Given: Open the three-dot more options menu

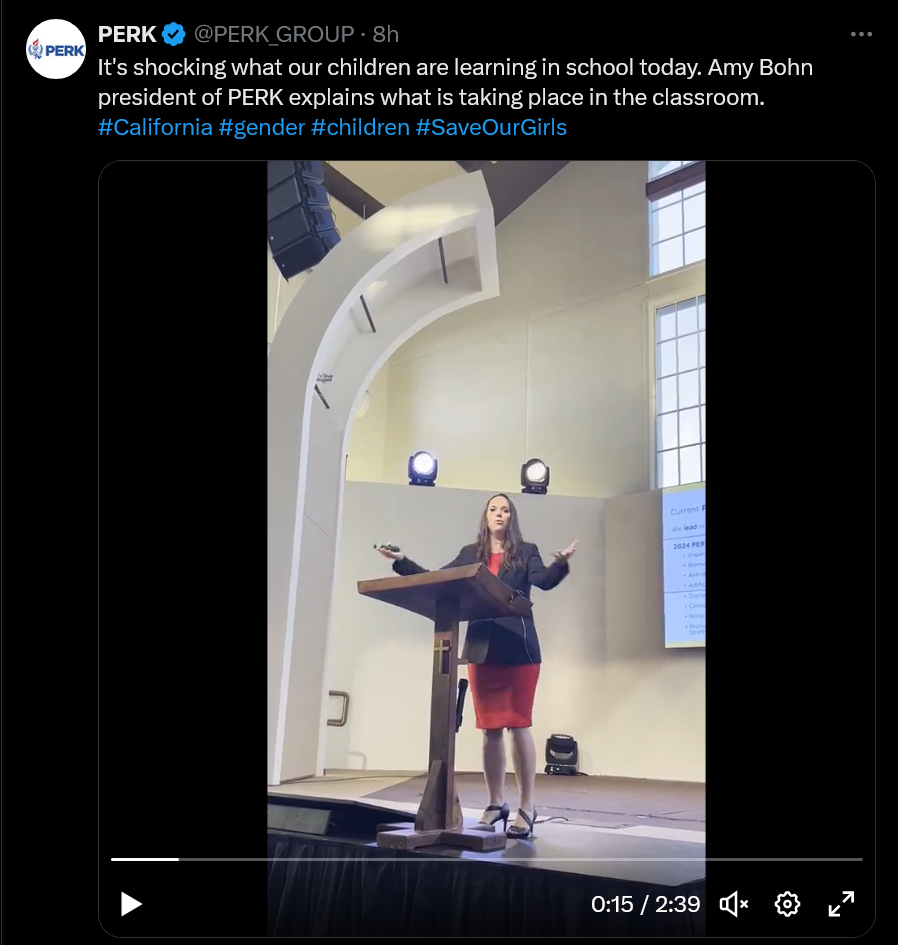Looking at the screenshot, I should pyautogui.click(x=861, y=34).
